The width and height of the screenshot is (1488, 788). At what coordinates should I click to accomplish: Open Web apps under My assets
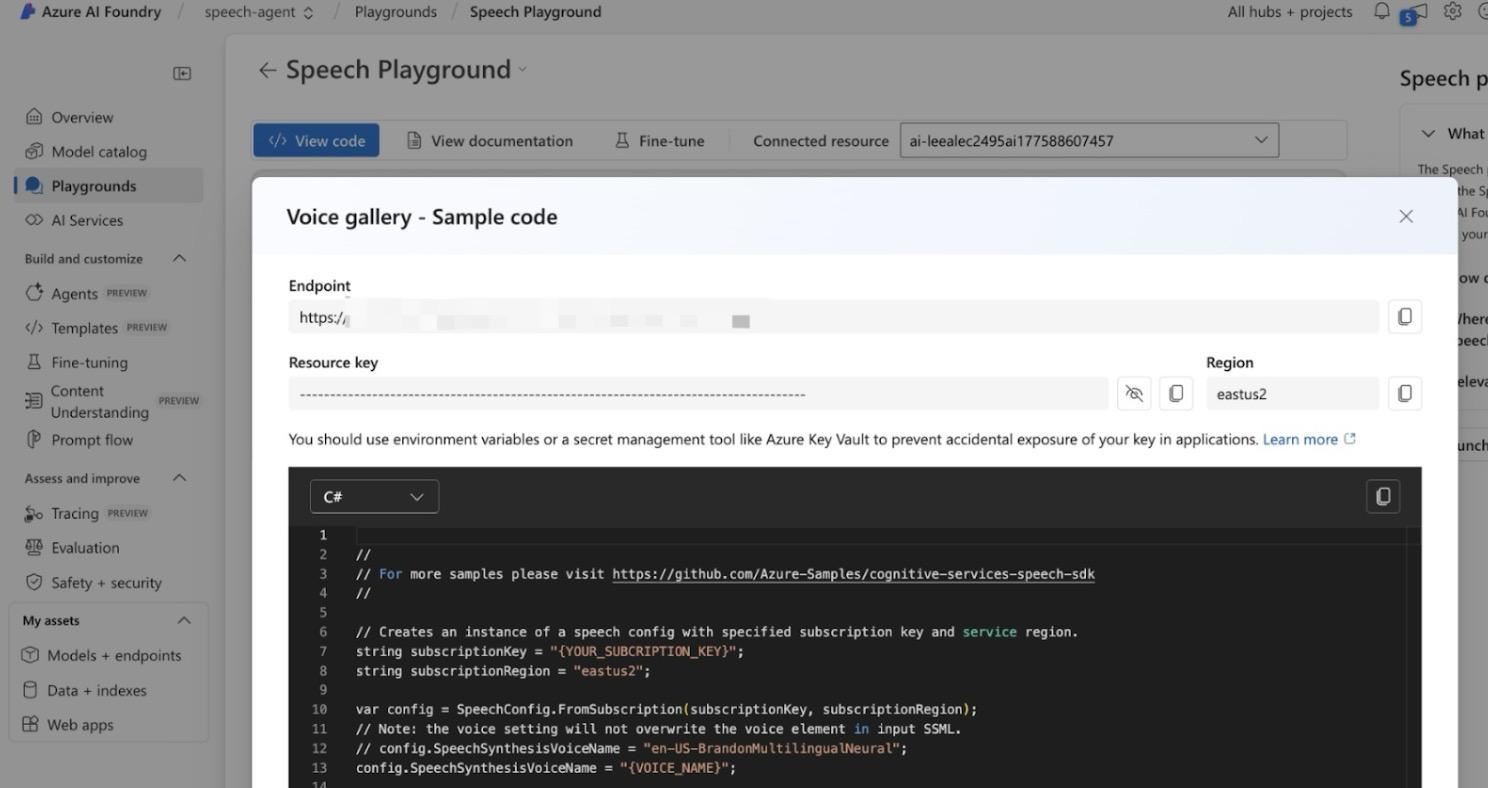click(80, 724)
